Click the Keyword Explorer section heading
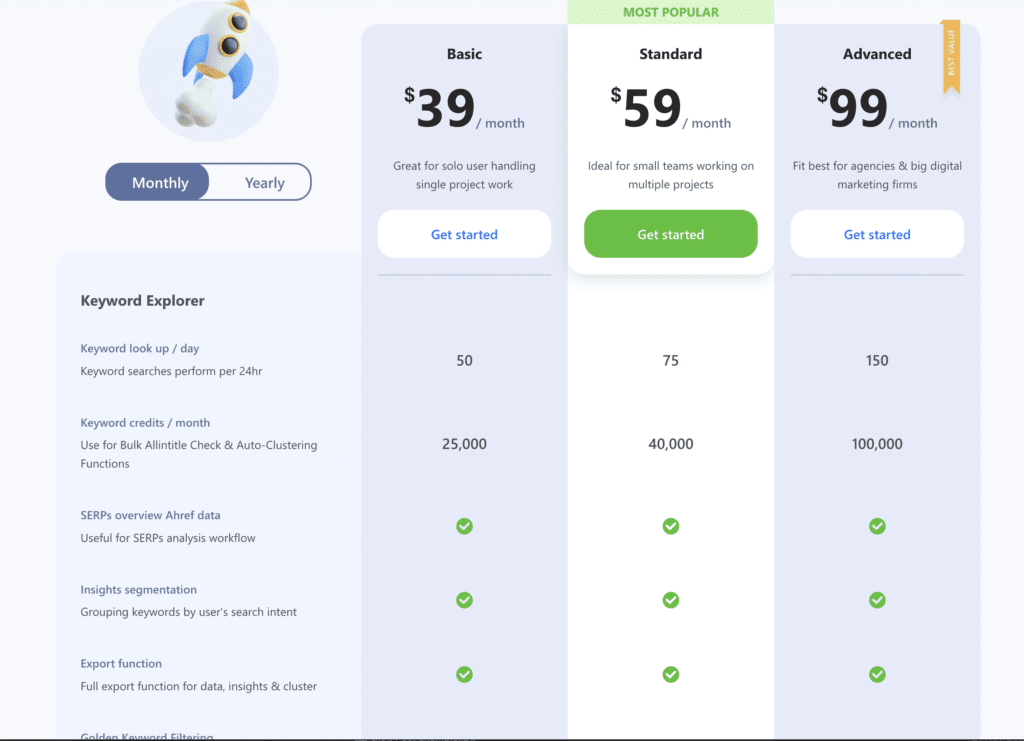 pos(142,301)
